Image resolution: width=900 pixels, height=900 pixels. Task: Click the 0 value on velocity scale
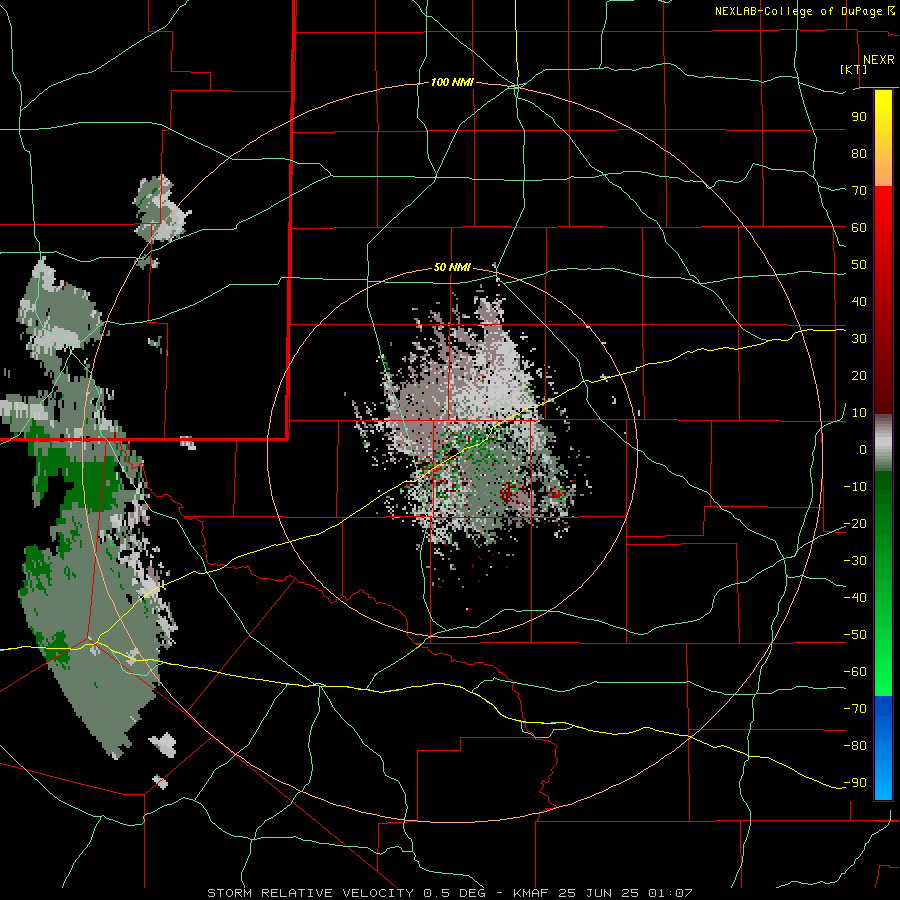[x=863, y=450]
